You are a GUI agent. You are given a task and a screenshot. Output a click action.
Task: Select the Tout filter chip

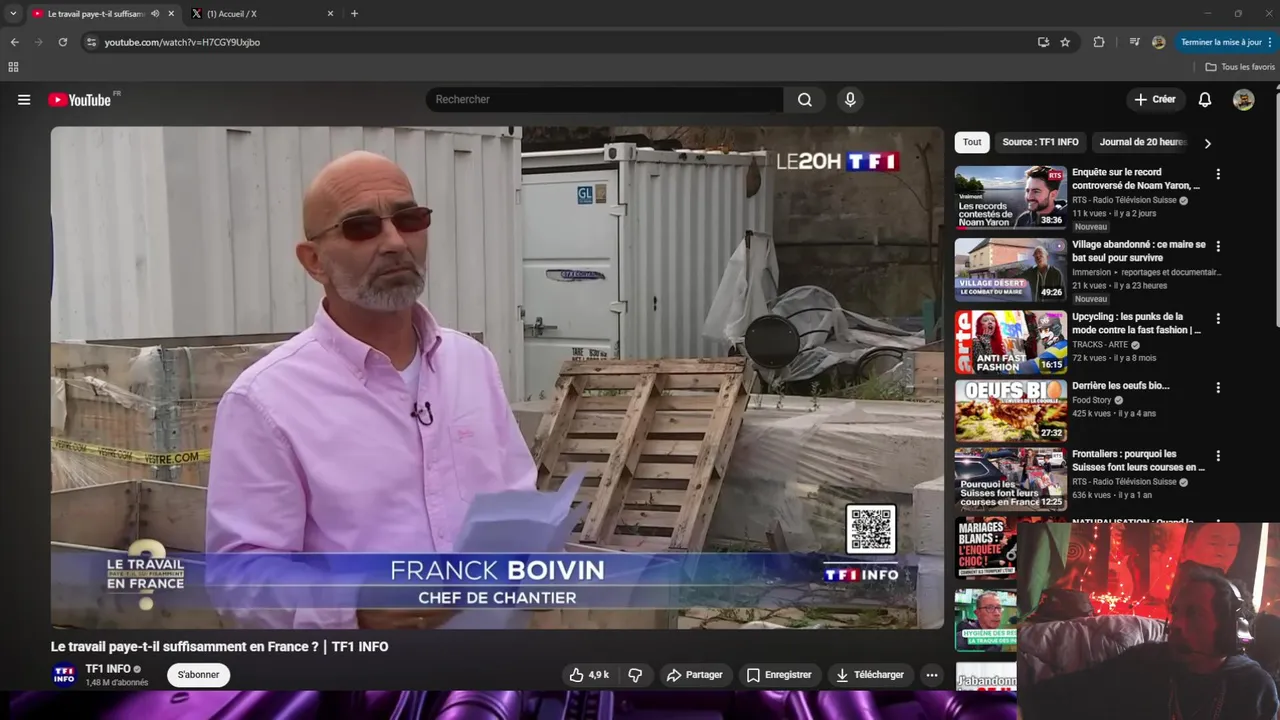tap(972, 142)
